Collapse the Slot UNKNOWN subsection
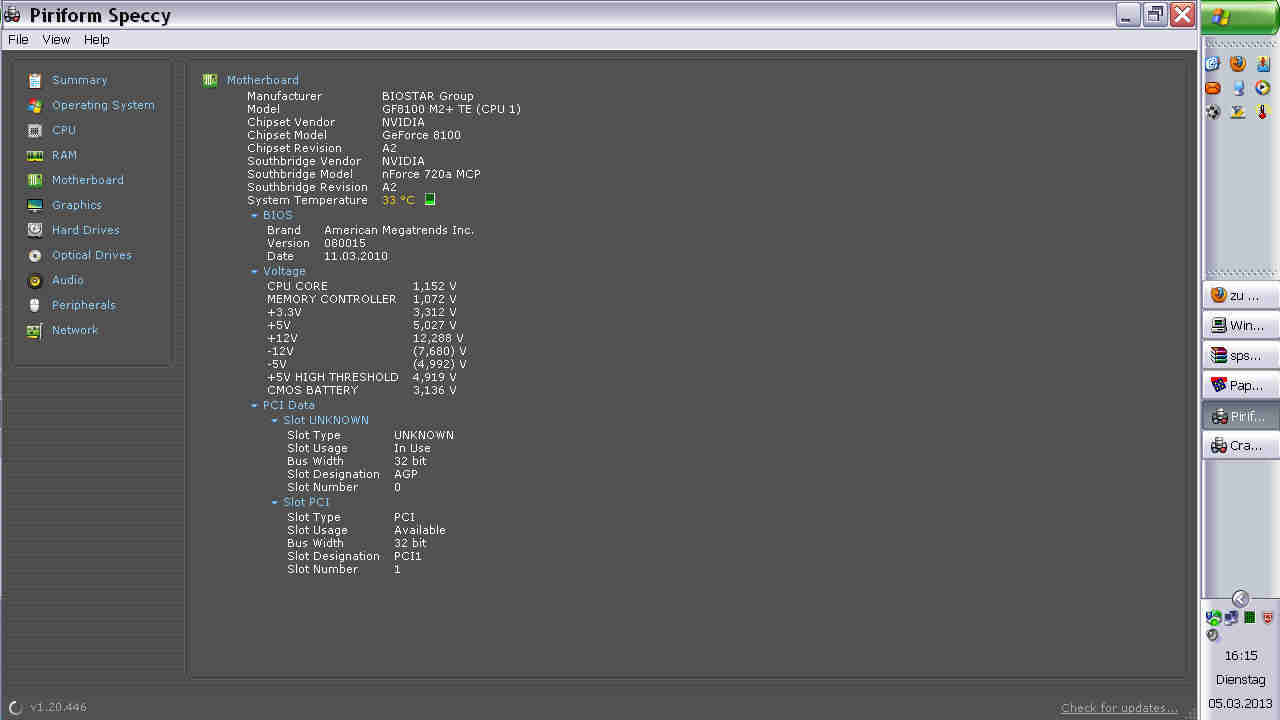 pyautogui.click(x=274, y=420)
